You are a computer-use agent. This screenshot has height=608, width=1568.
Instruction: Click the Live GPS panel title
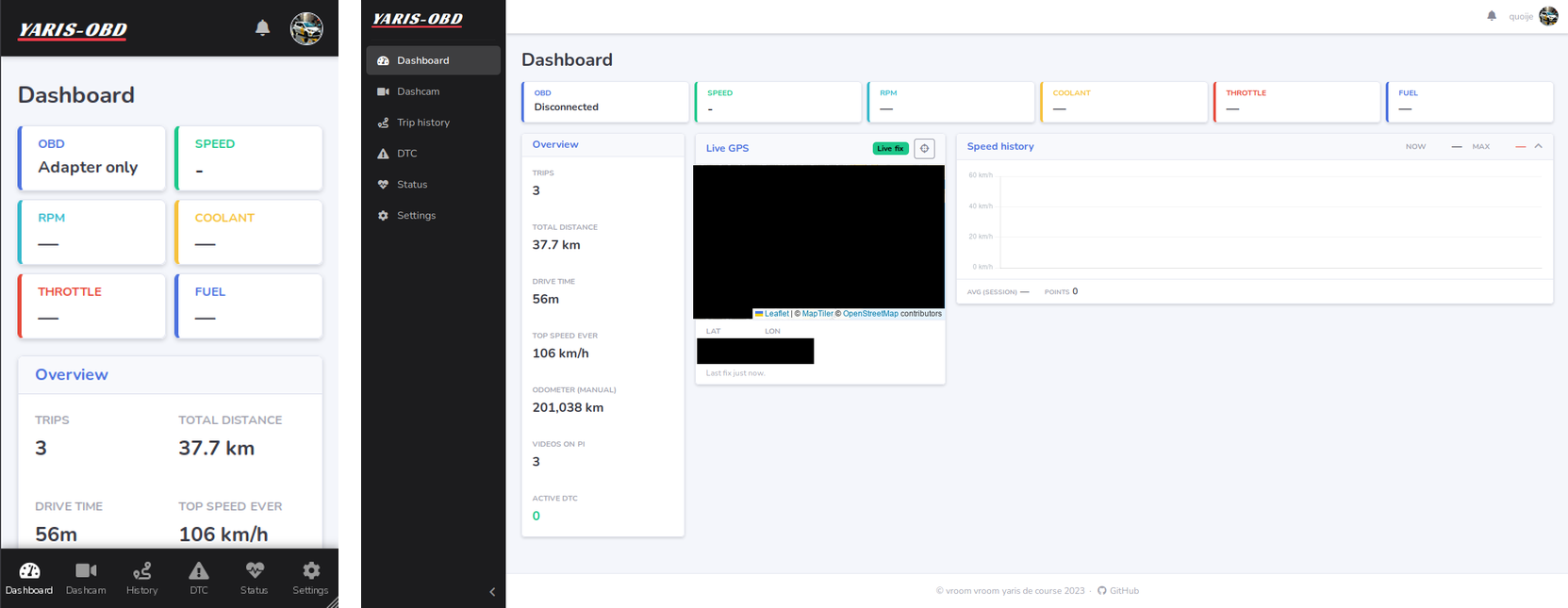pyautogui.click(x=727, y=148)
